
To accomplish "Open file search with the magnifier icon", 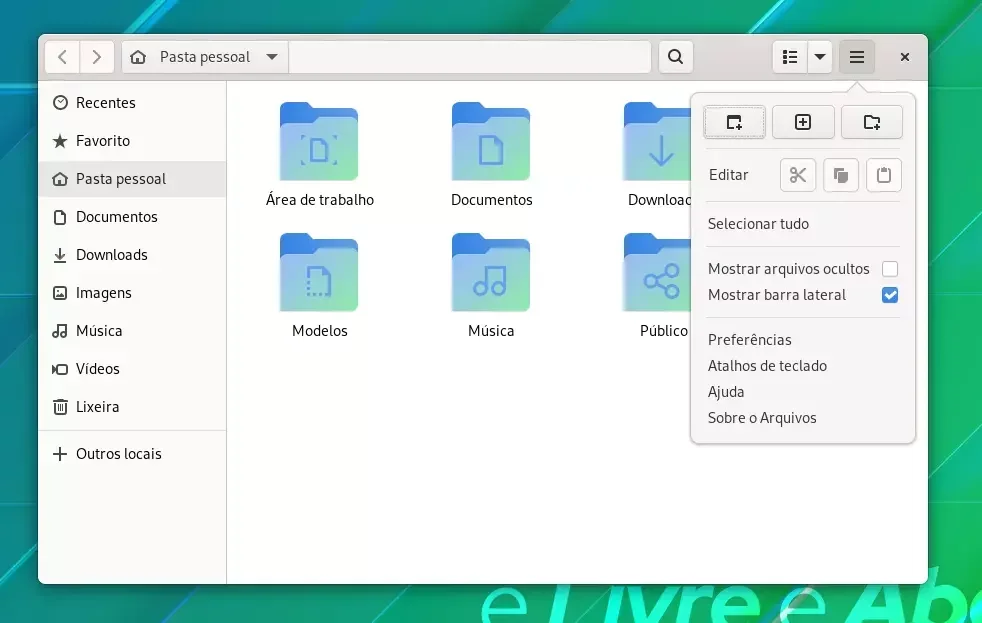I will point(675,57).
